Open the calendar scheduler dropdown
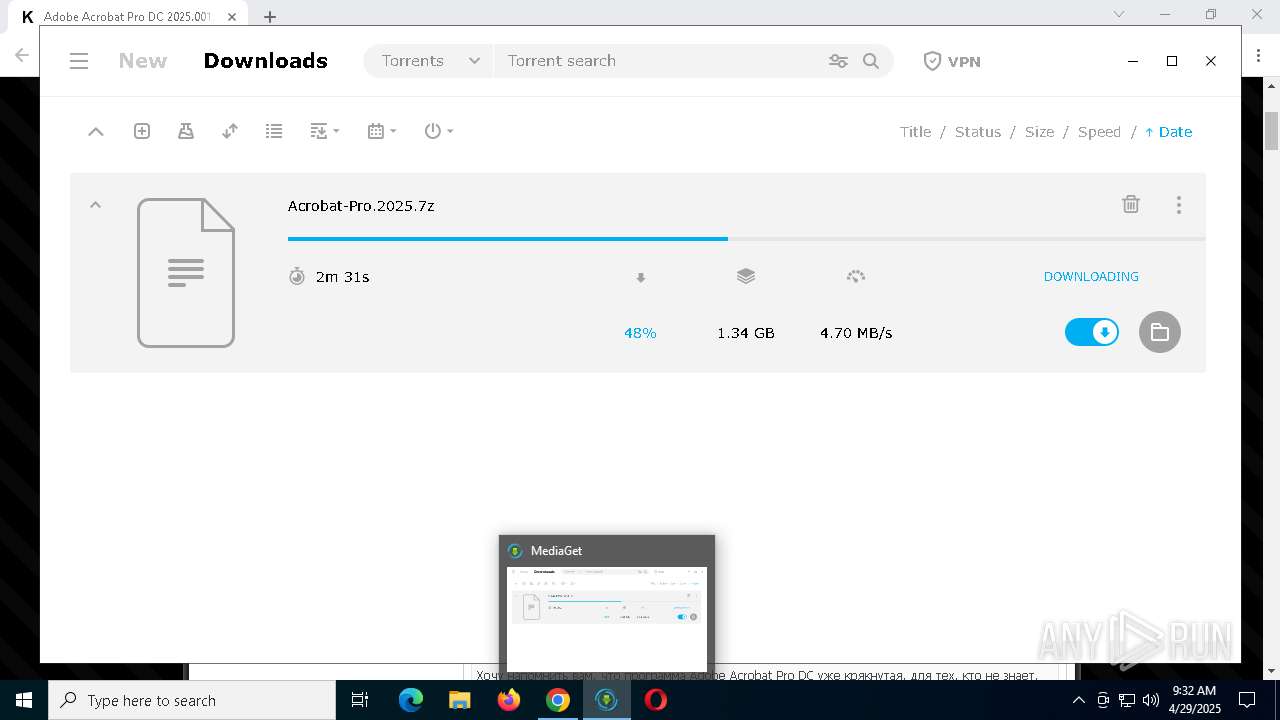This screenshot has width=1280, height=720. [382, 131]
